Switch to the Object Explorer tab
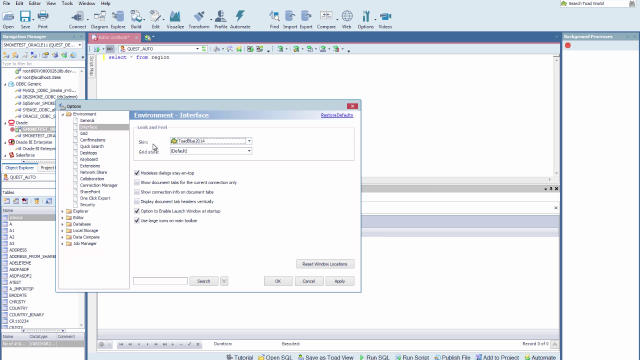Screen dimensions: 640x360 pos(19,168)
